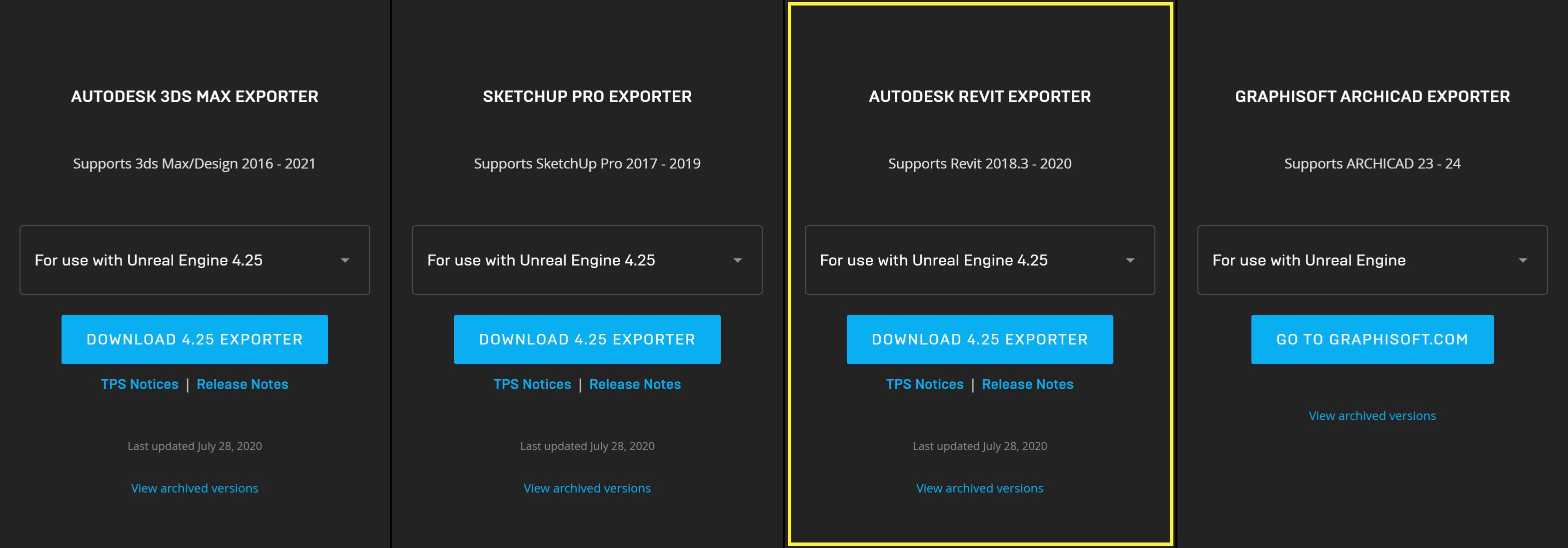This screenshot has width=1568, height=548.
Task: View archived versions of Revit exporter
Action: coord(979,488)
